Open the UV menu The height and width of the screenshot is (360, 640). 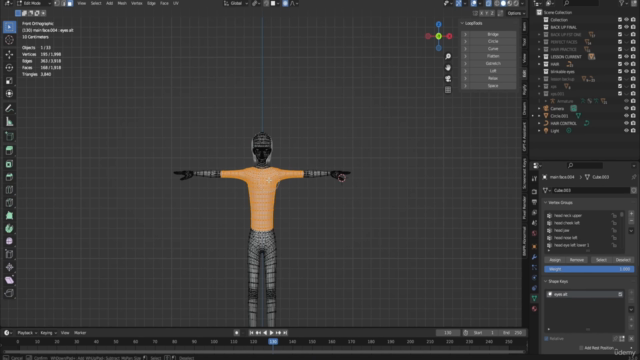[x=176, y=3]
